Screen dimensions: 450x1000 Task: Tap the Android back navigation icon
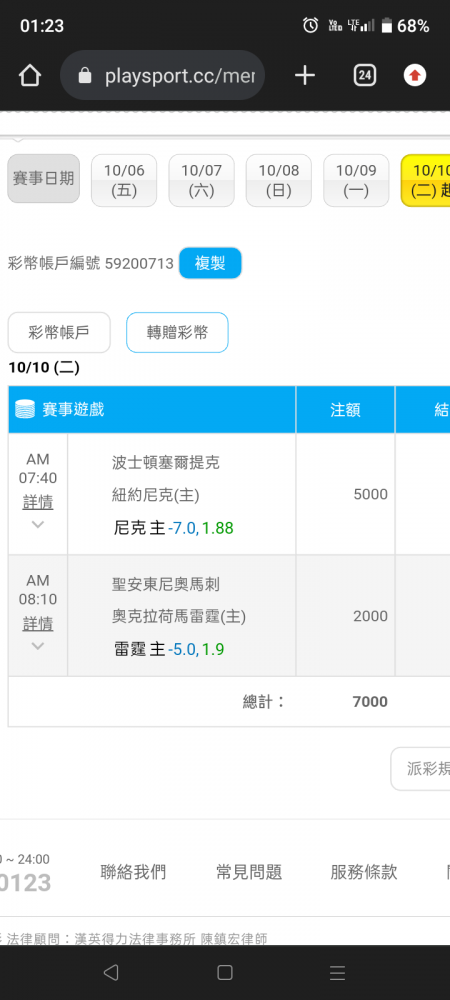111,972
